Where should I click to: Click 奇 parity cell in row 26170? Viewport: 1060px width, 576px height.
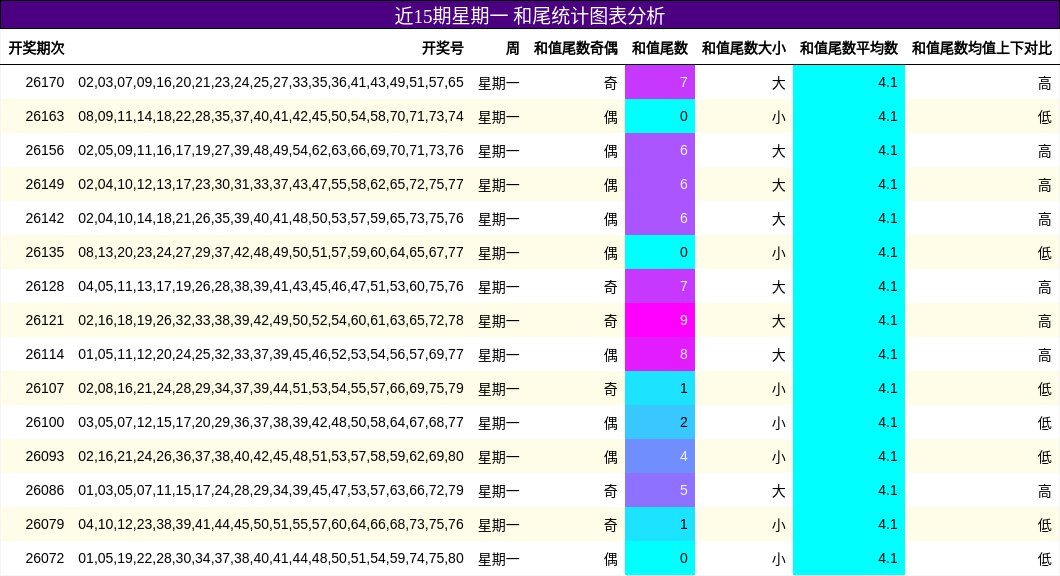tap(610, 82)
